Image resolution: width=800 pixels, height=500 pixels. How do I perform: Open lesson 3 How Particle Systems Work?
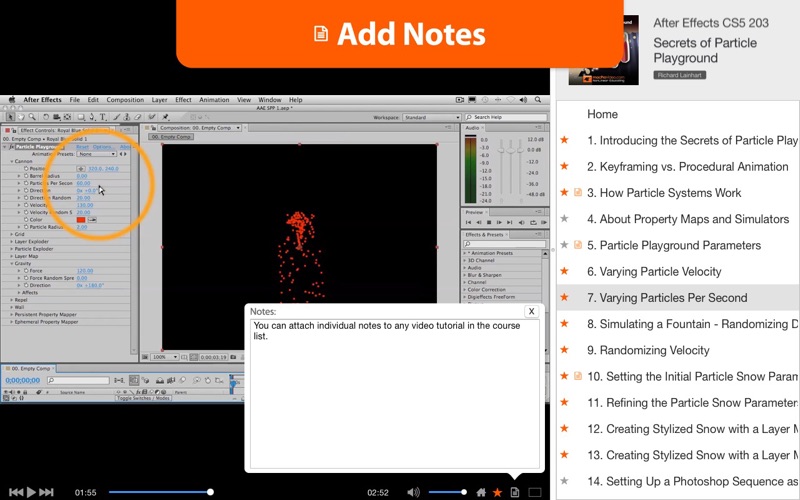pos(664,193)
